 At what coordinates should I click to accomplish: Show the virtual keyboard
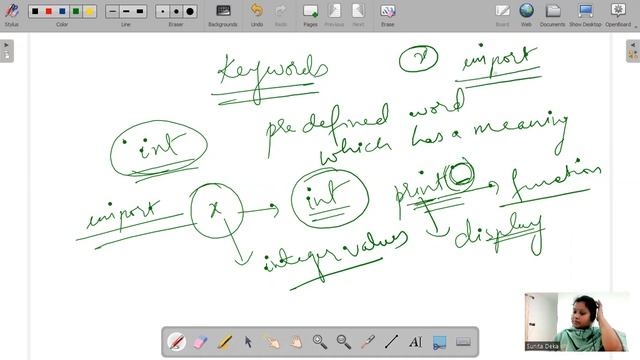coord(463,342)
